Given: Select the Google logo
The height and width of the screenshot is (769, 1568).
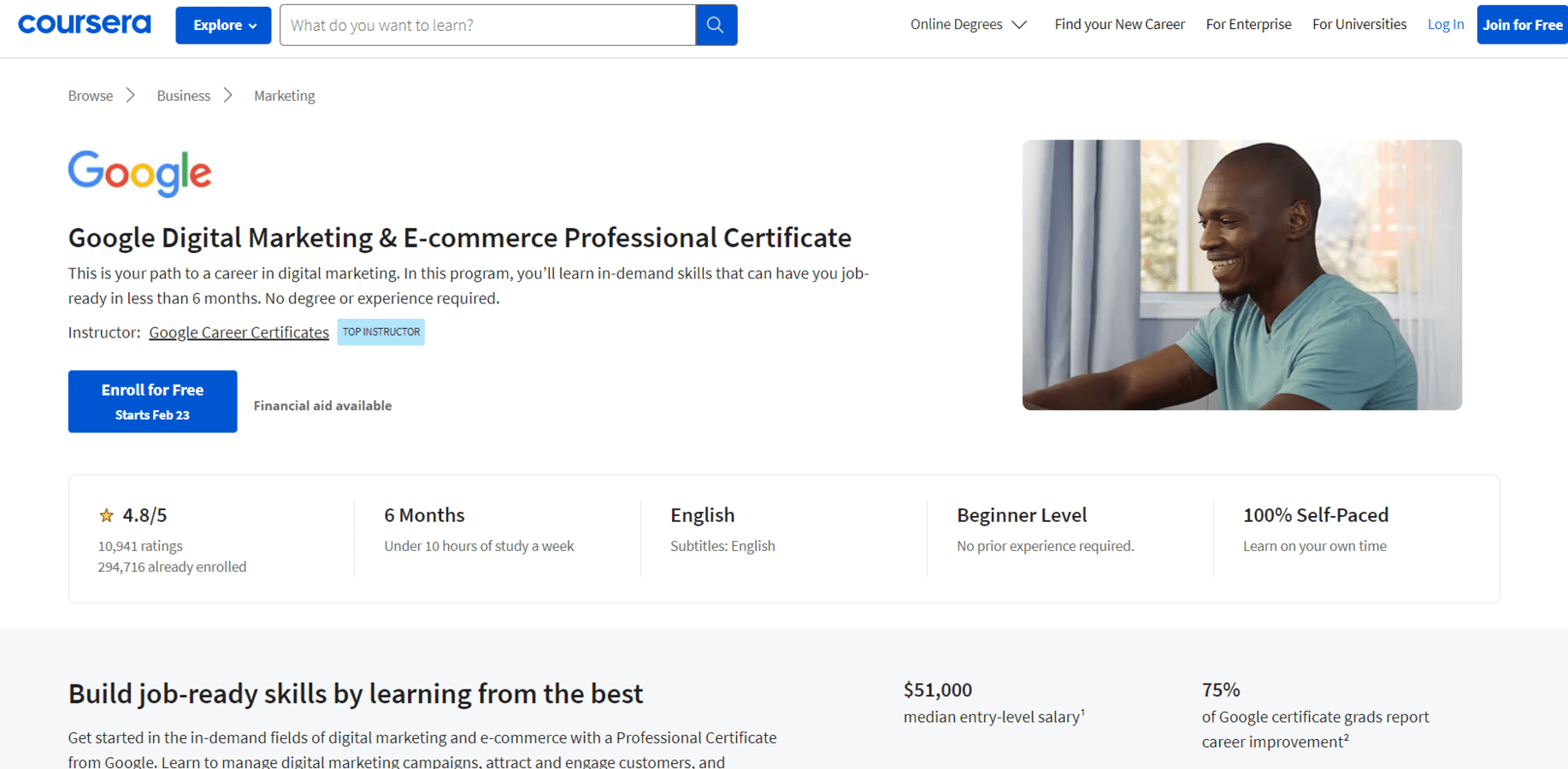Looking at the screenshot, I should [139, 173].
